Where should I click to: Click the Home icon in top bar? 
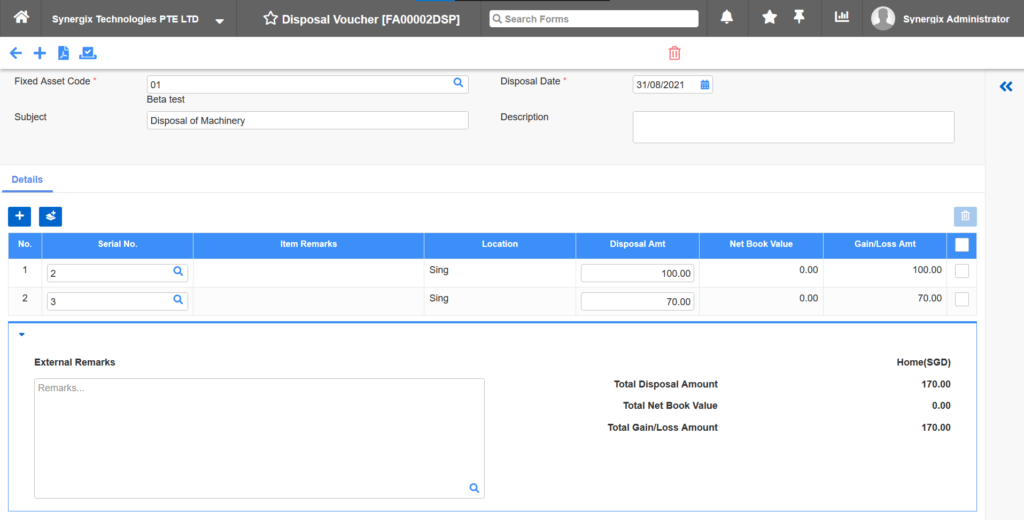click(x=21, y=18)
